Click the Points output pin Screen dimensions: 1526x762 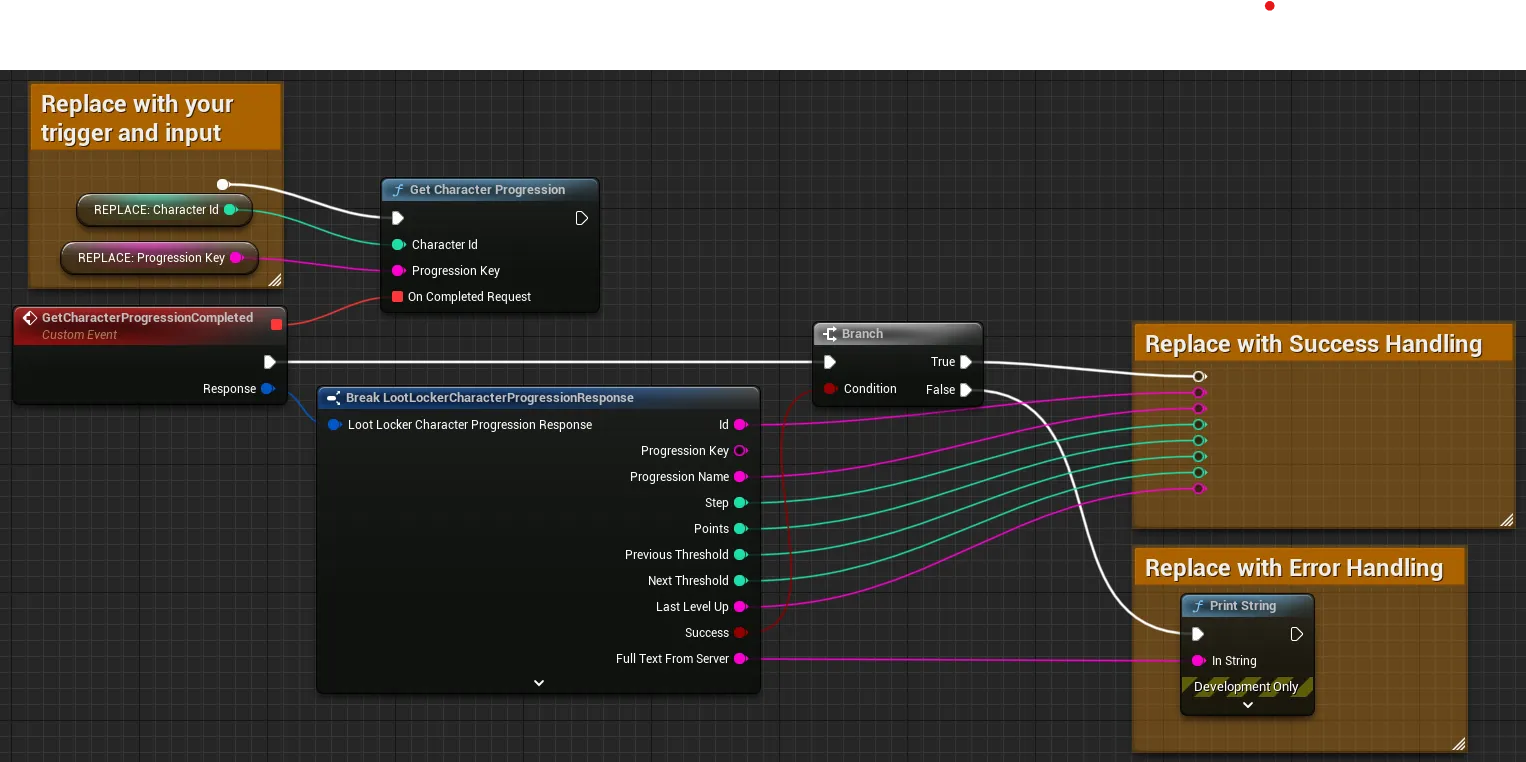point(741,528)
